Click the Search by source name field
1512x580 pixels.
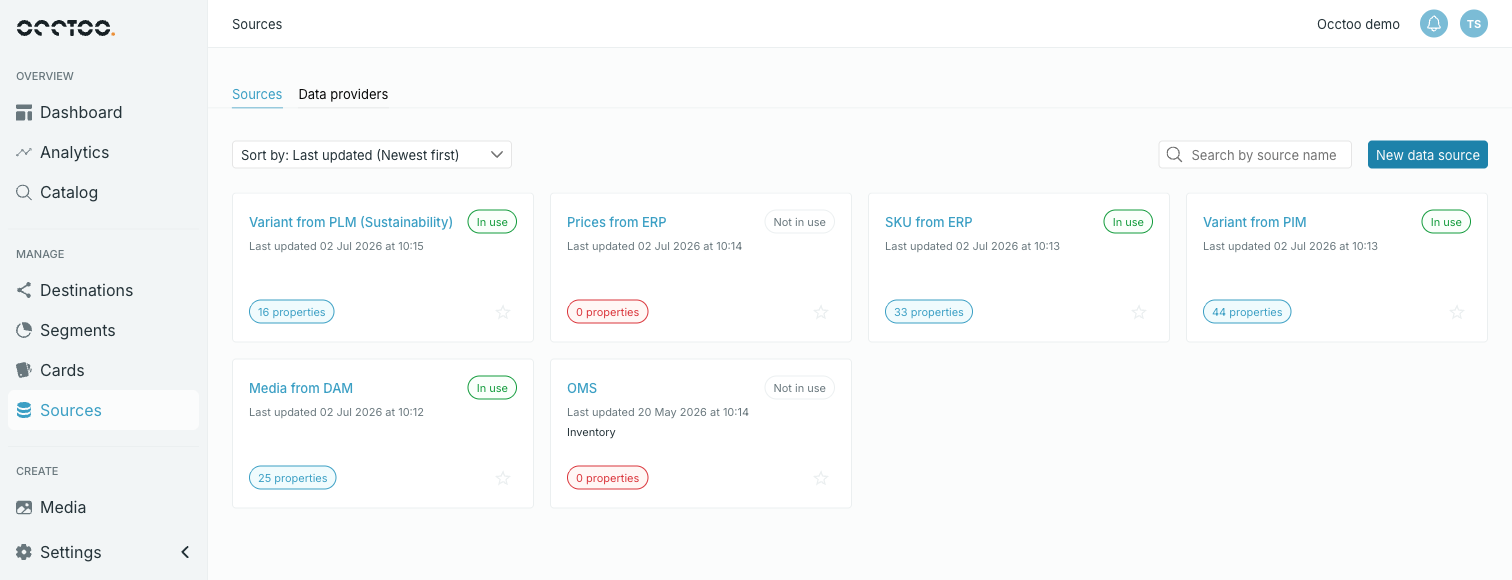click(x=1255, y=155)
